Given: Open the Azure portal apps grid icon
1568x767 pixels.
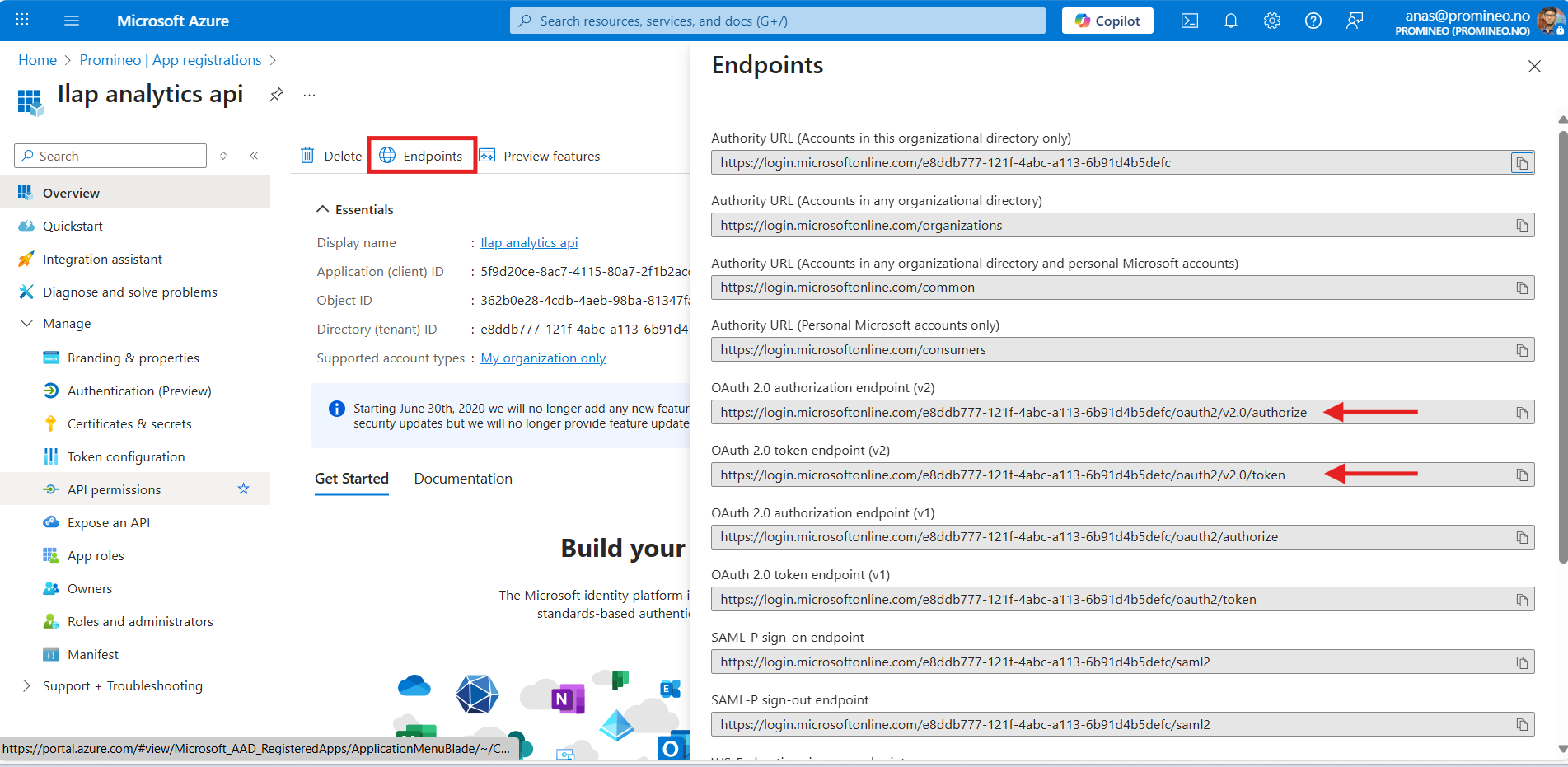Looking at the screenshot, I should coord(22,20).
